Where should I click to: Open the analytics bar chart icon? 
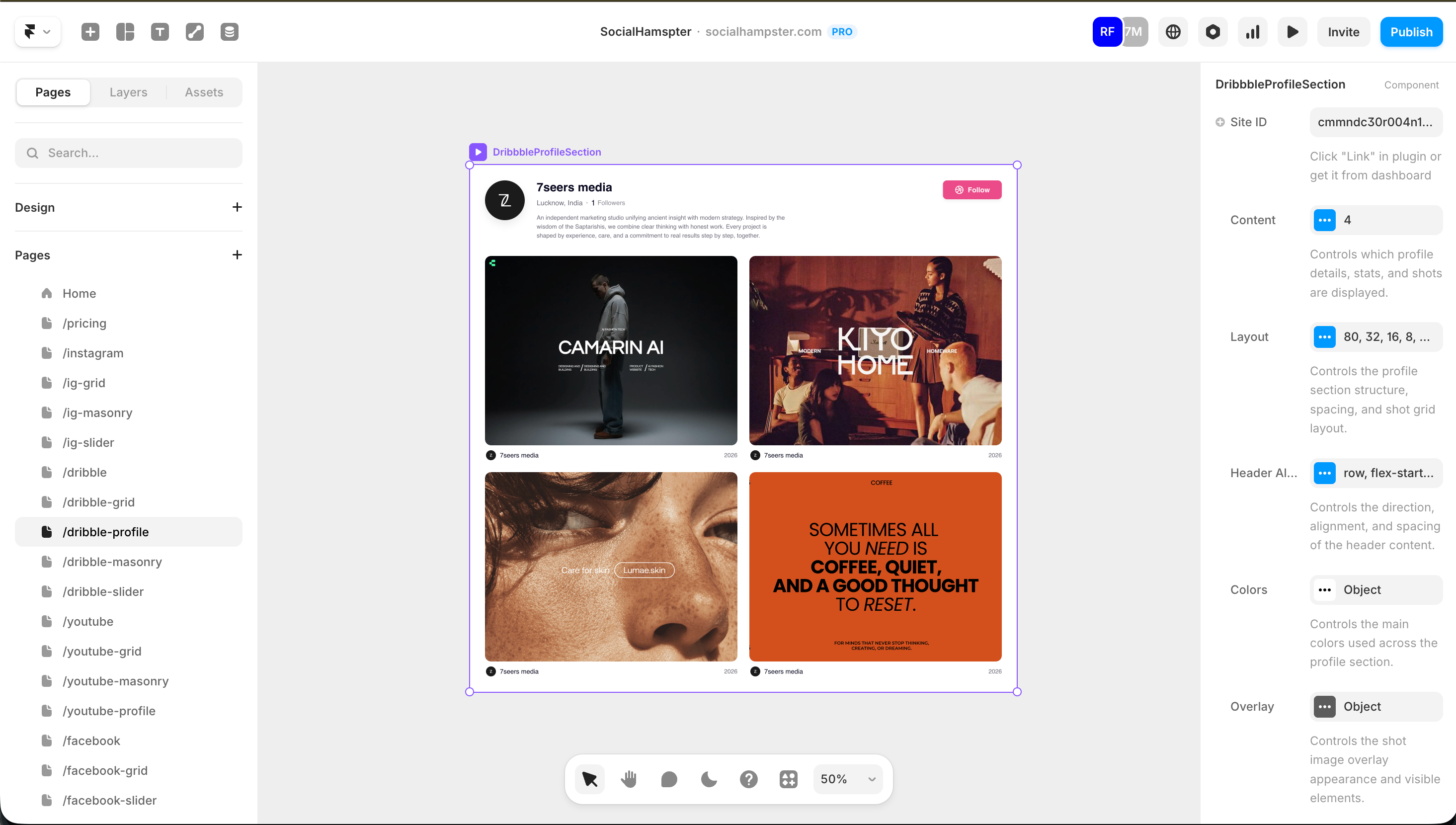(x=1253, y=32)
